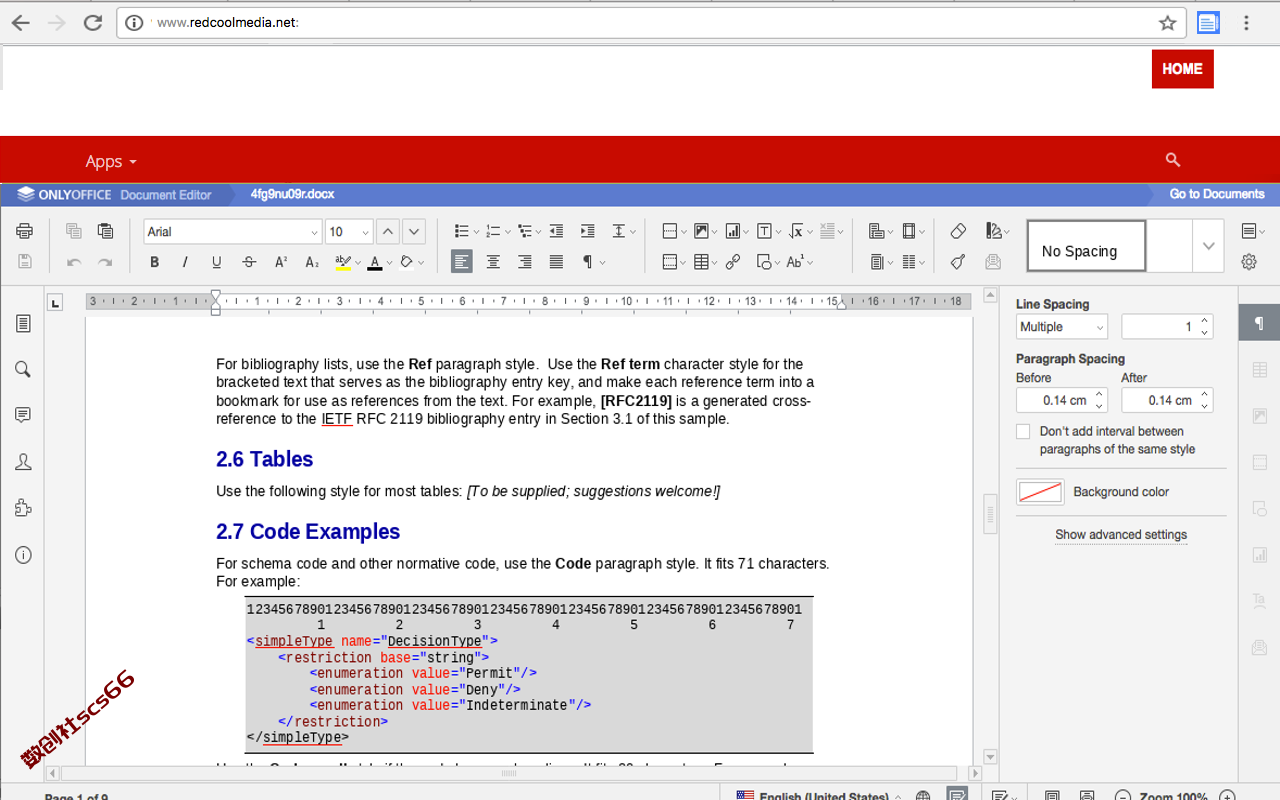Open English (United States) language selector

click(x=818, y=797)
